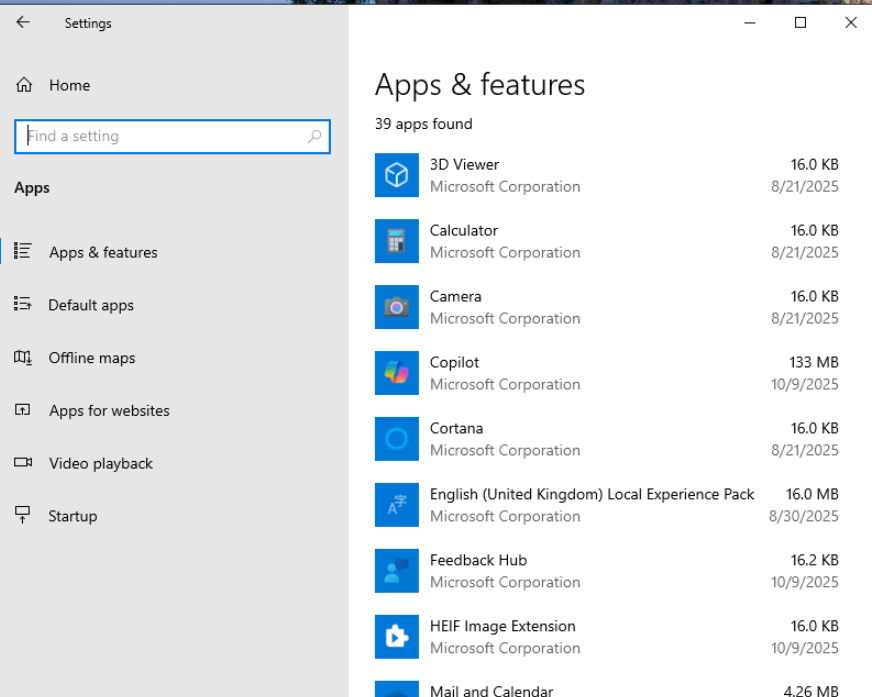
Task: Go back using the back arrow
Action: 23,22
